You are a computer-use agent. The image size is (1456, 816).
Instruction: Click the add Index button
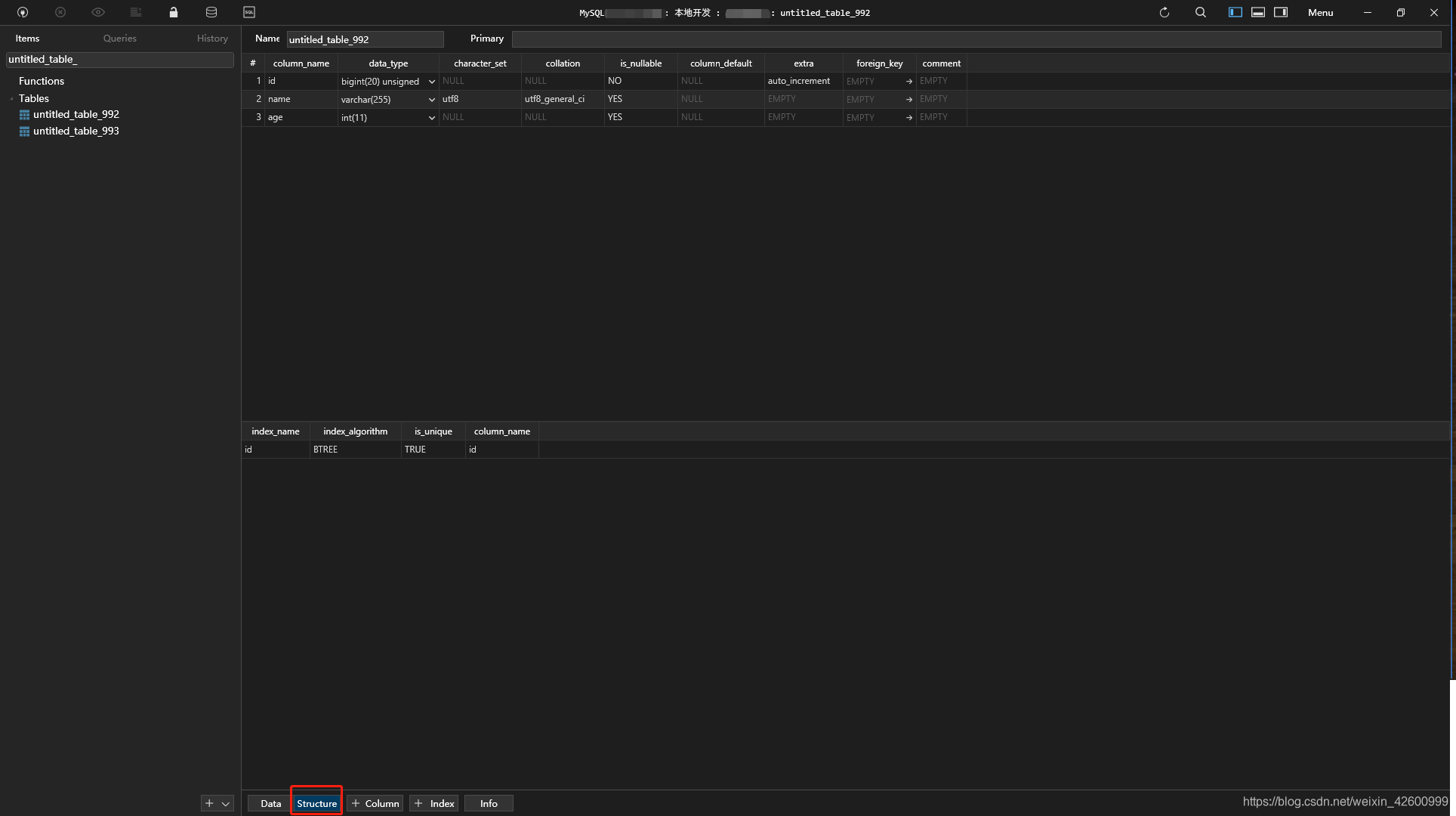coord(434,803)
